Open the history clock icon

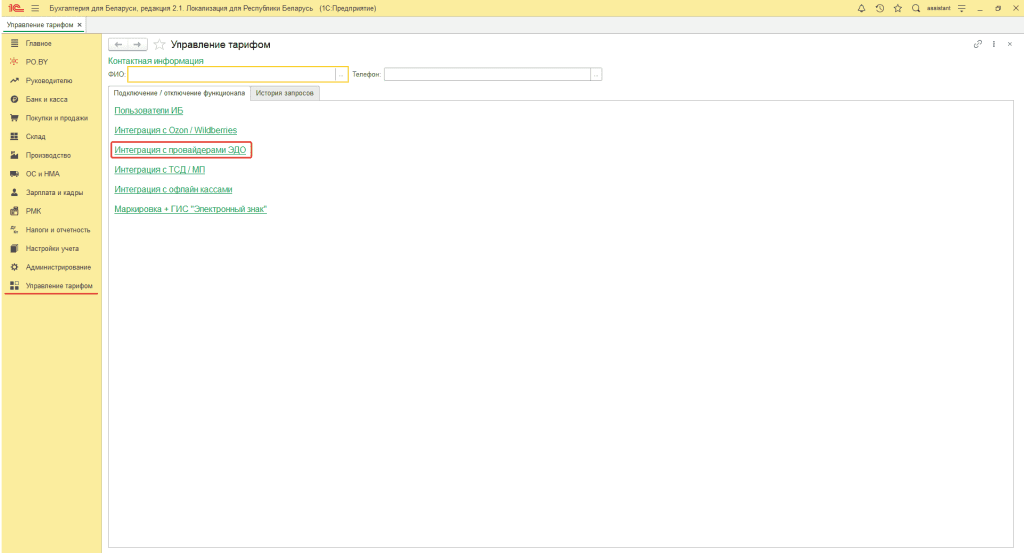[x=880, y=8]
